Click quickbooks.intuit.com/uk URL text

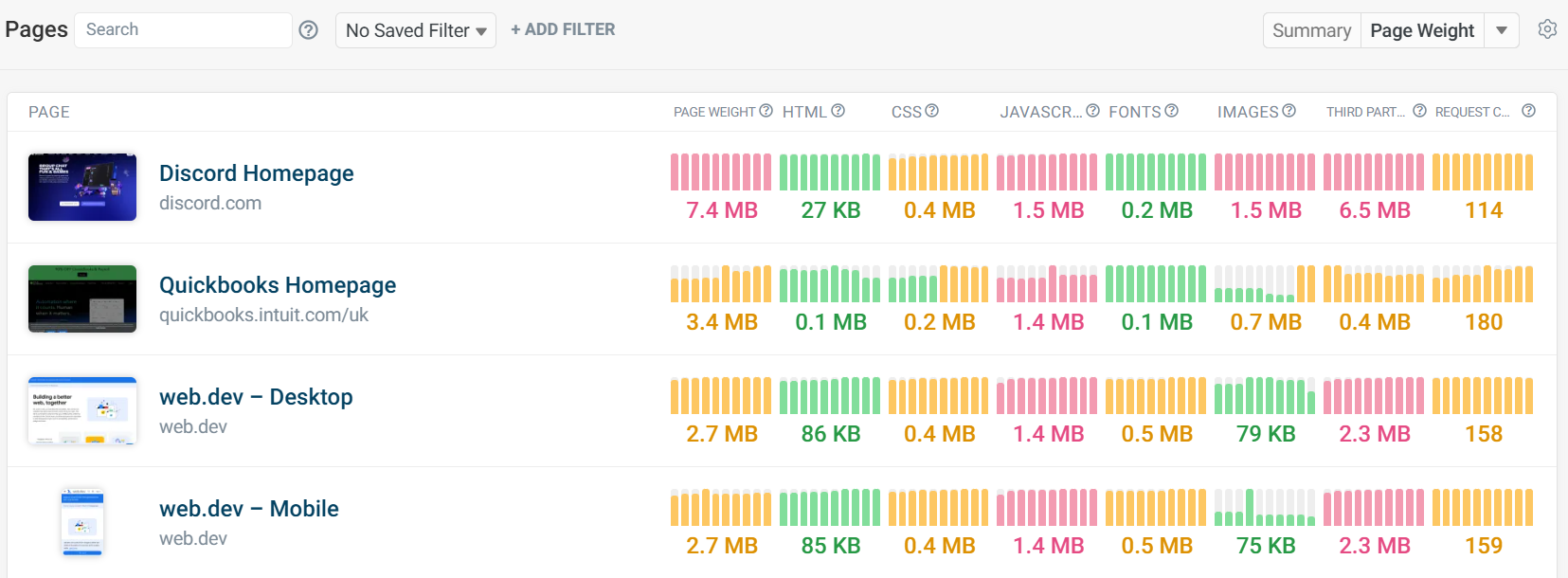263,315
